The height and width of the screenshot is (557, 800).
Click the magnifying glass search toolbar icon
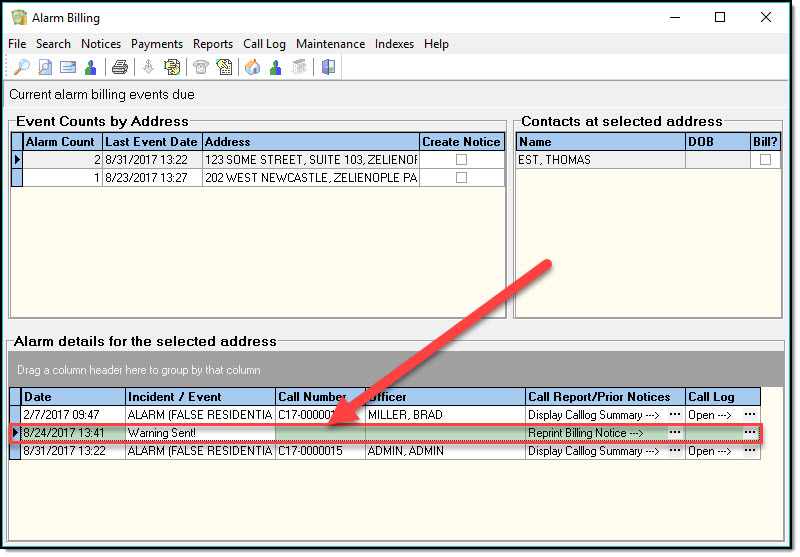[21, 68]
